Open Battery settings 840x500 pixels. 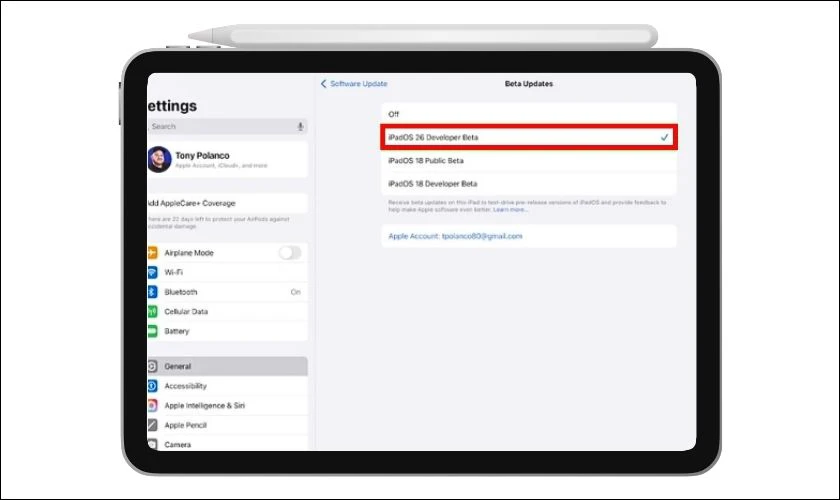227,331
